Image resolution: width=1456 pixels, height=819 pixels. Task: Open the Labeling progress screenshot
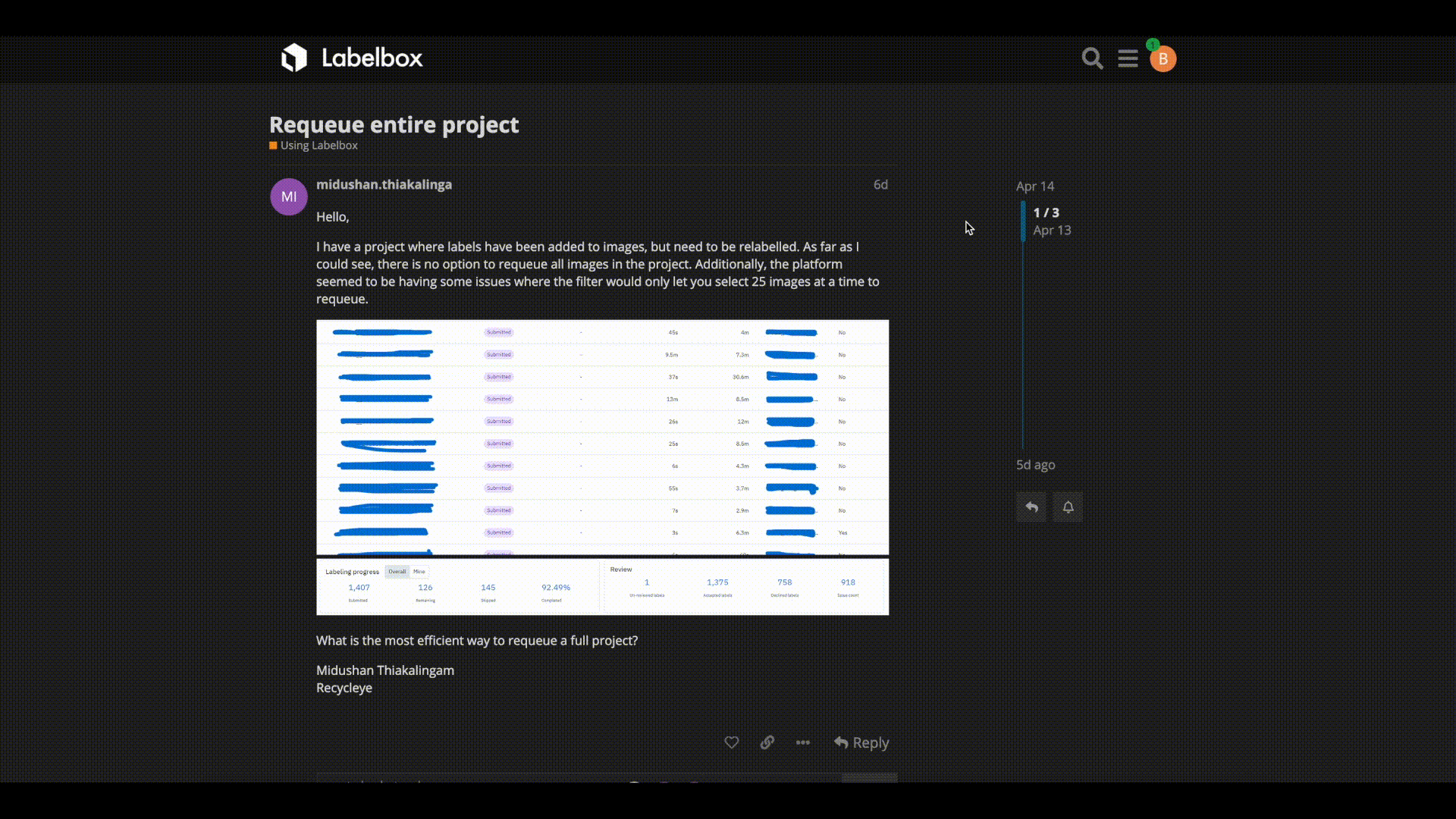click(602, 587)
